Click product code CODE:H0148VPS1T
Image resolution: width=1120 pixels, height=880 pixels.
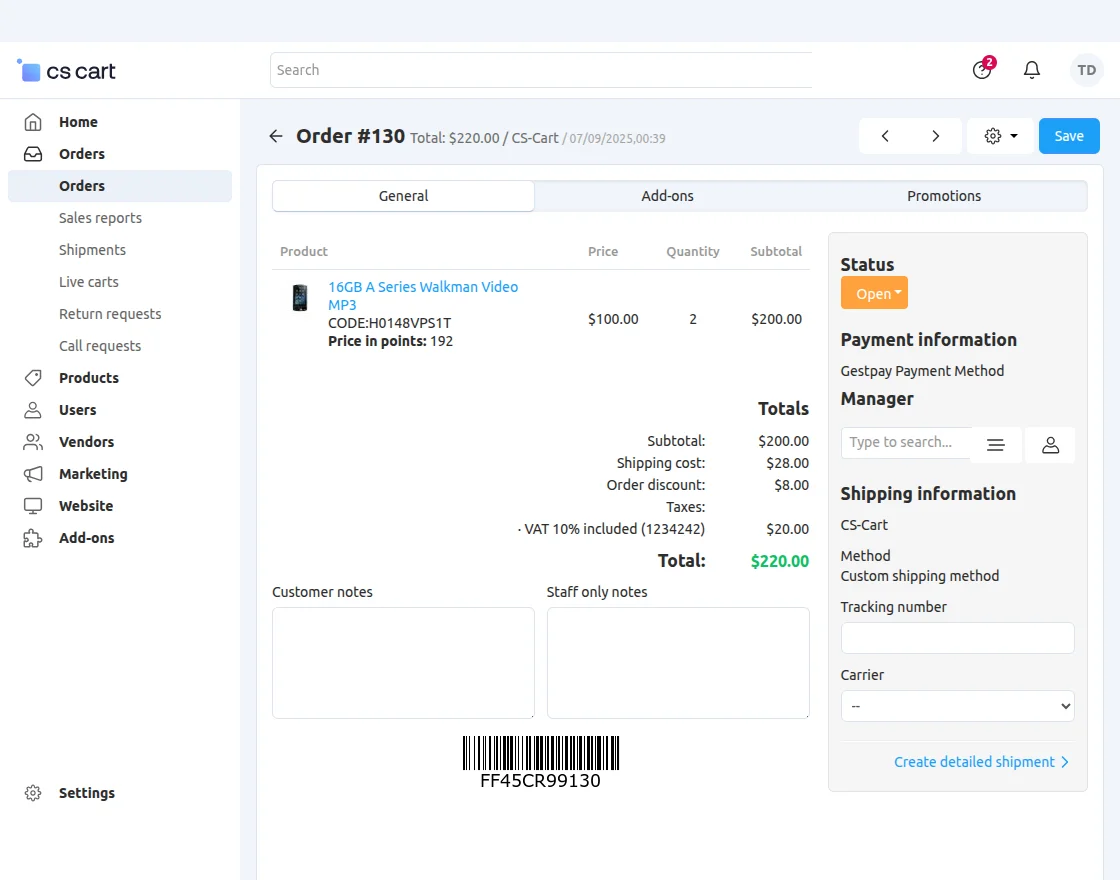(x=389, y=323)
